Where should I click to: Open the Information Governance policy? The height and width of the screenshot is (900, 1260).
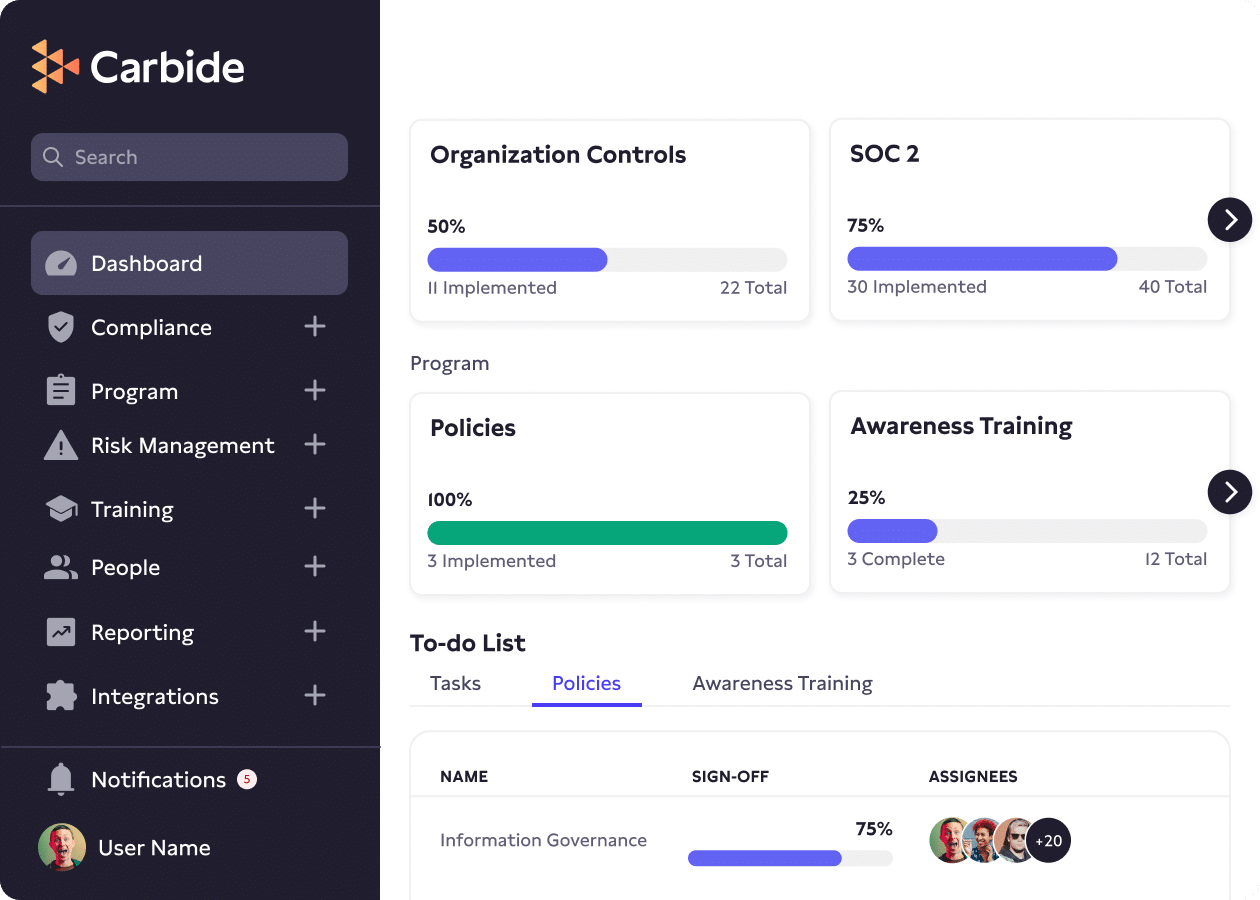coord(543,840)
